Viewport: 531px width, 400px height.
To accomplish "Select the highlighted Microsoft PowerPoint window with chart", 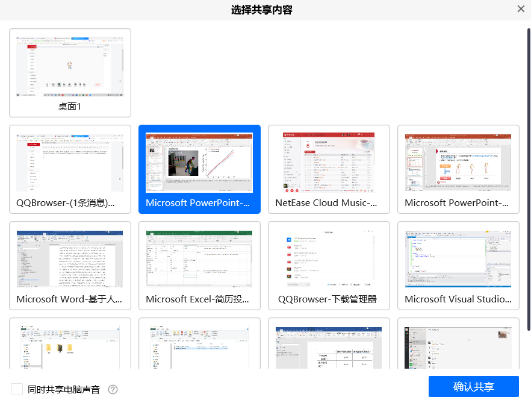I will pos(199,169).
